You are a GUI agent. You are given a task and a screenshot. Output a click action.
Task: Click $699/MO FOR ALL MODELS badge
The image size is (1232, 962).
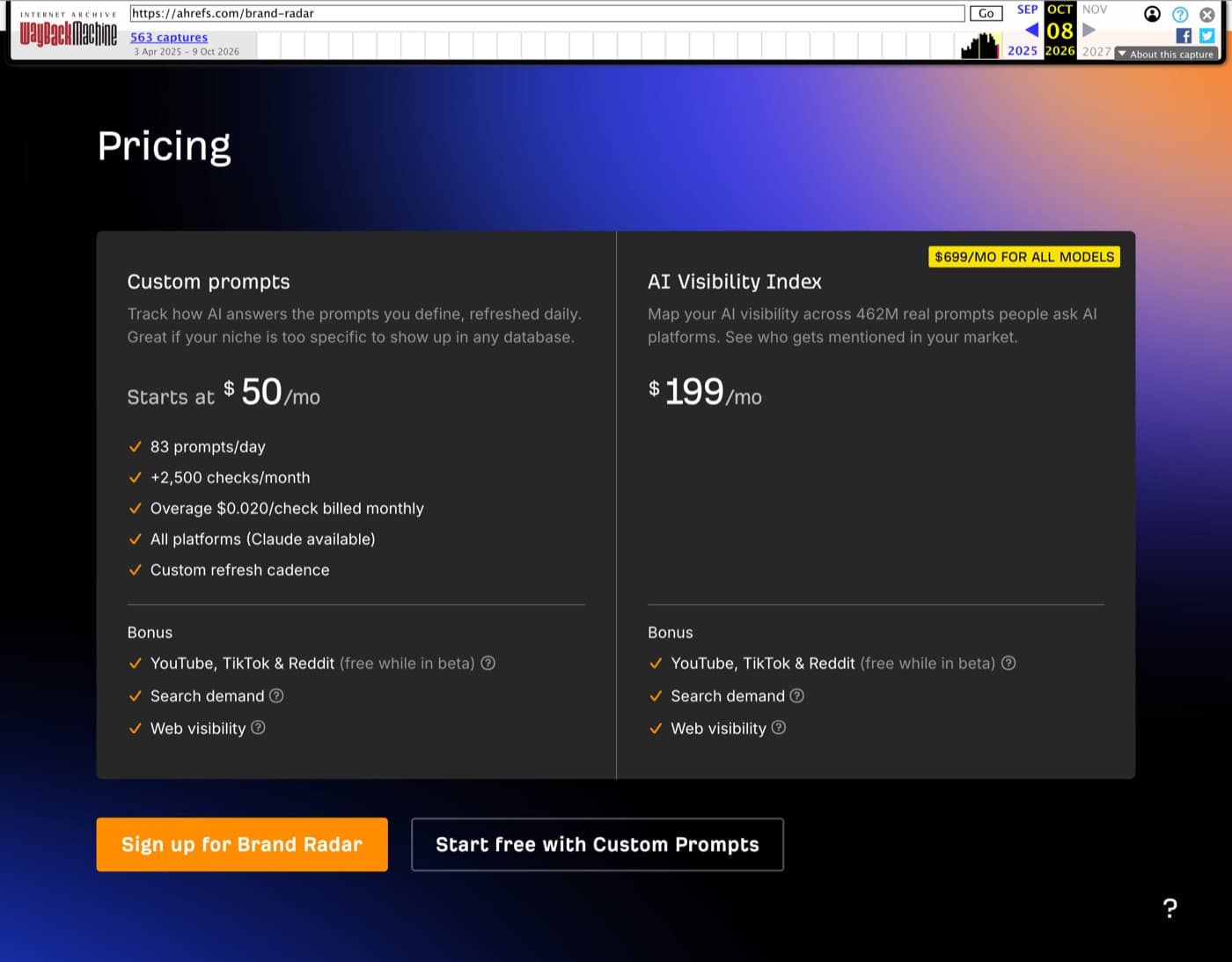pos(1024,257)
